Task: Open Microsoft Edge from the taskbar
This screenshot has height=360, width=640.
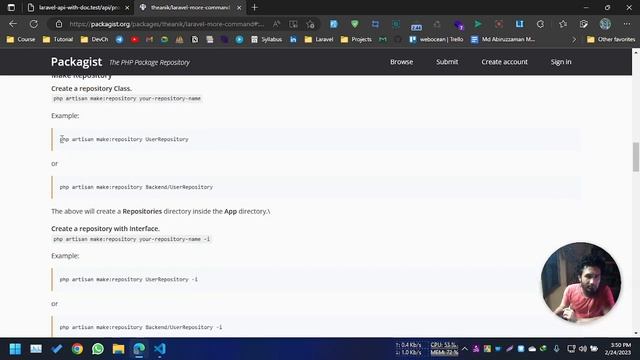Action: pyautogui.click(x=139, y=349)
